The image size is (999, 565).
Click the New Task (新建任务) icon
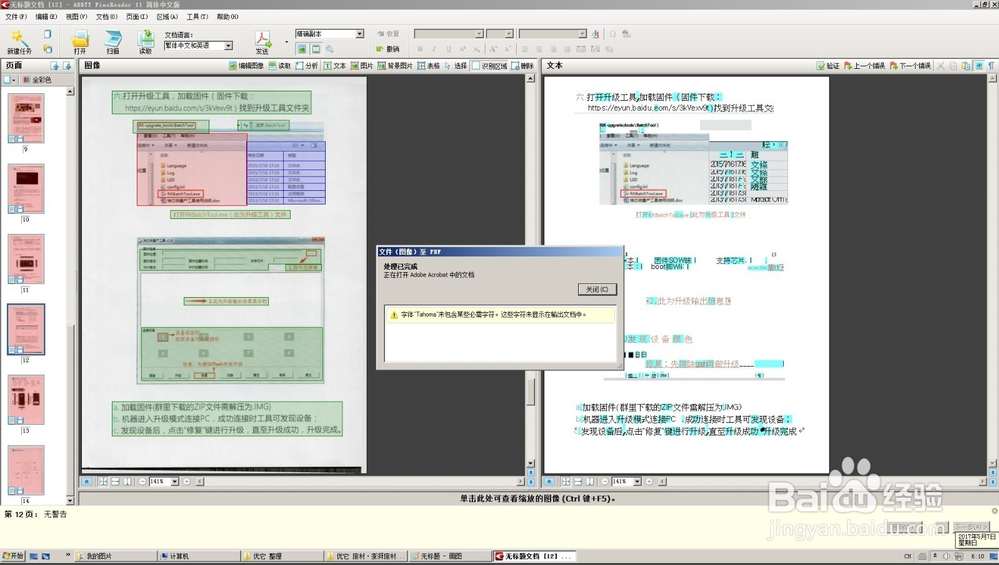point(18,39)
